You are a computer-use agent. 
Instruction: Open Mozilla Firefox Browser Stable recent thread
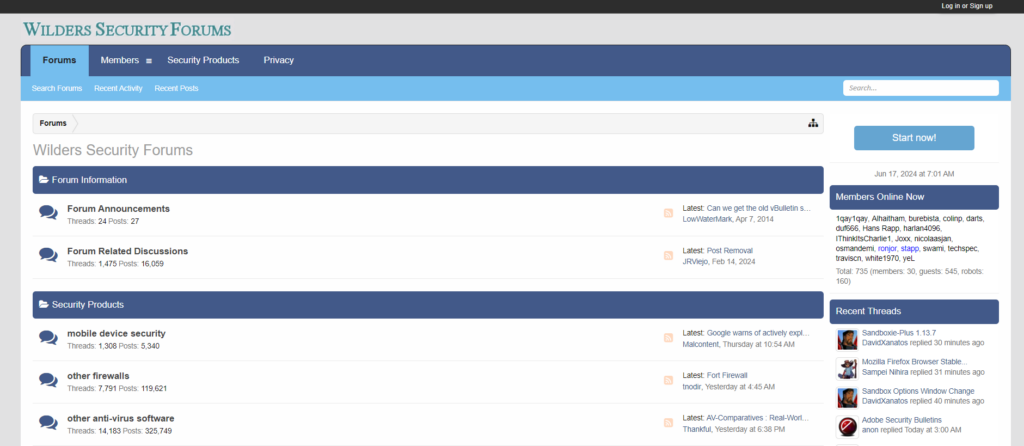(914, 361)
